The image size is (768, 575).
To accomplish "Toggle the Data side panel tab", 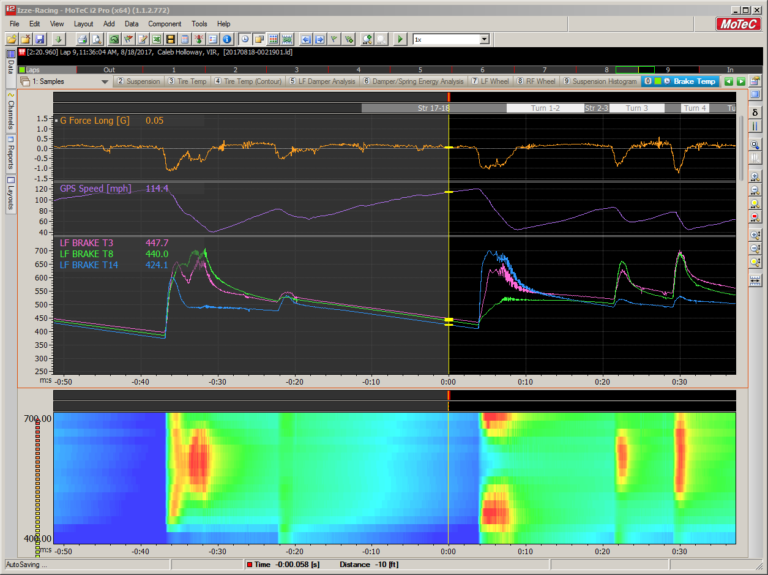I will [x=10, y=67].
